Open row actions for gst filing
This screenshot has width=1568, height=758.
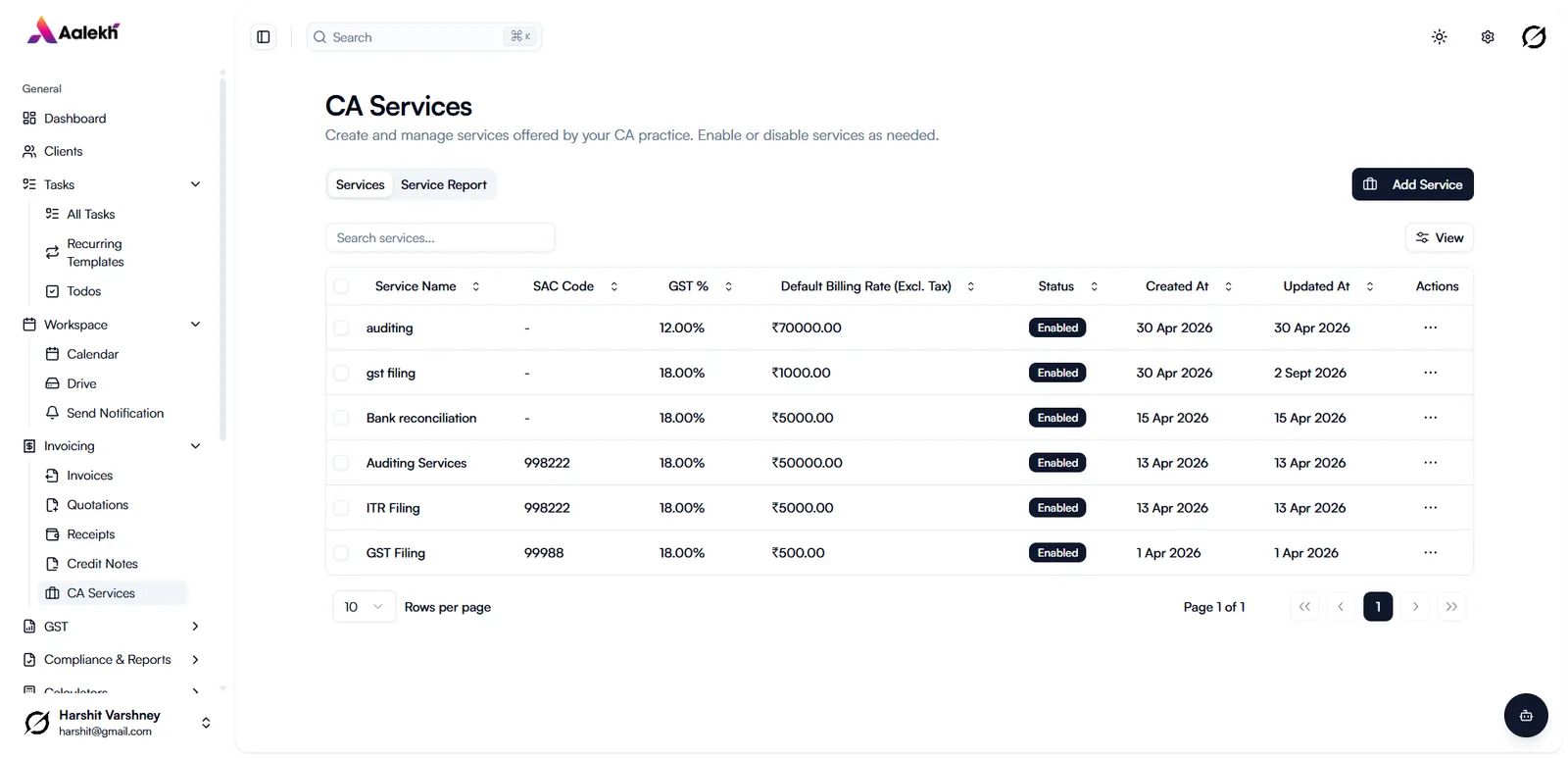coord(1431,373)
